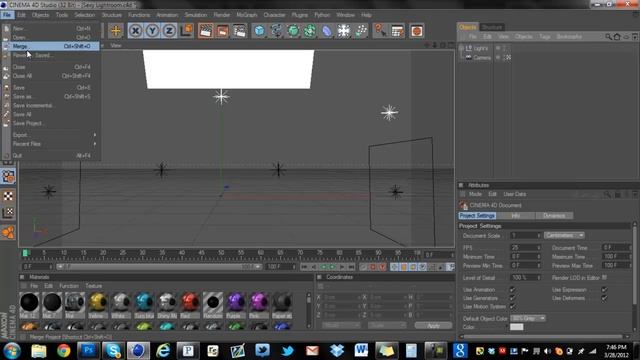The height and width of the screenshot is (360, 640).
Task: Expand the Recent Files submenu
Action: (51, 144)
